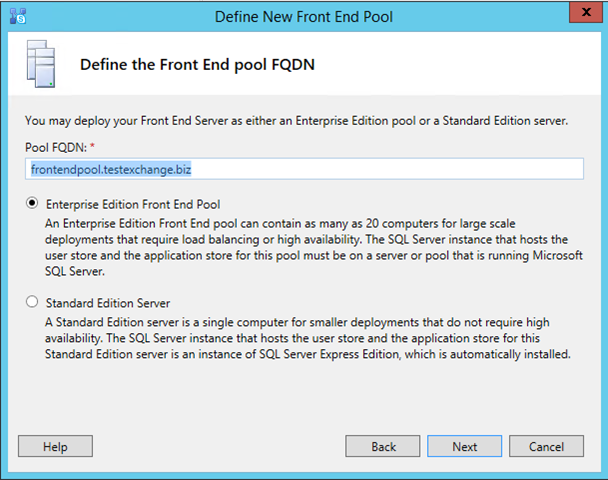Click the highlighted frontendpool.testexchange.biz text
The width and height of the screenshot is (608, 480).
pos(111,169)
